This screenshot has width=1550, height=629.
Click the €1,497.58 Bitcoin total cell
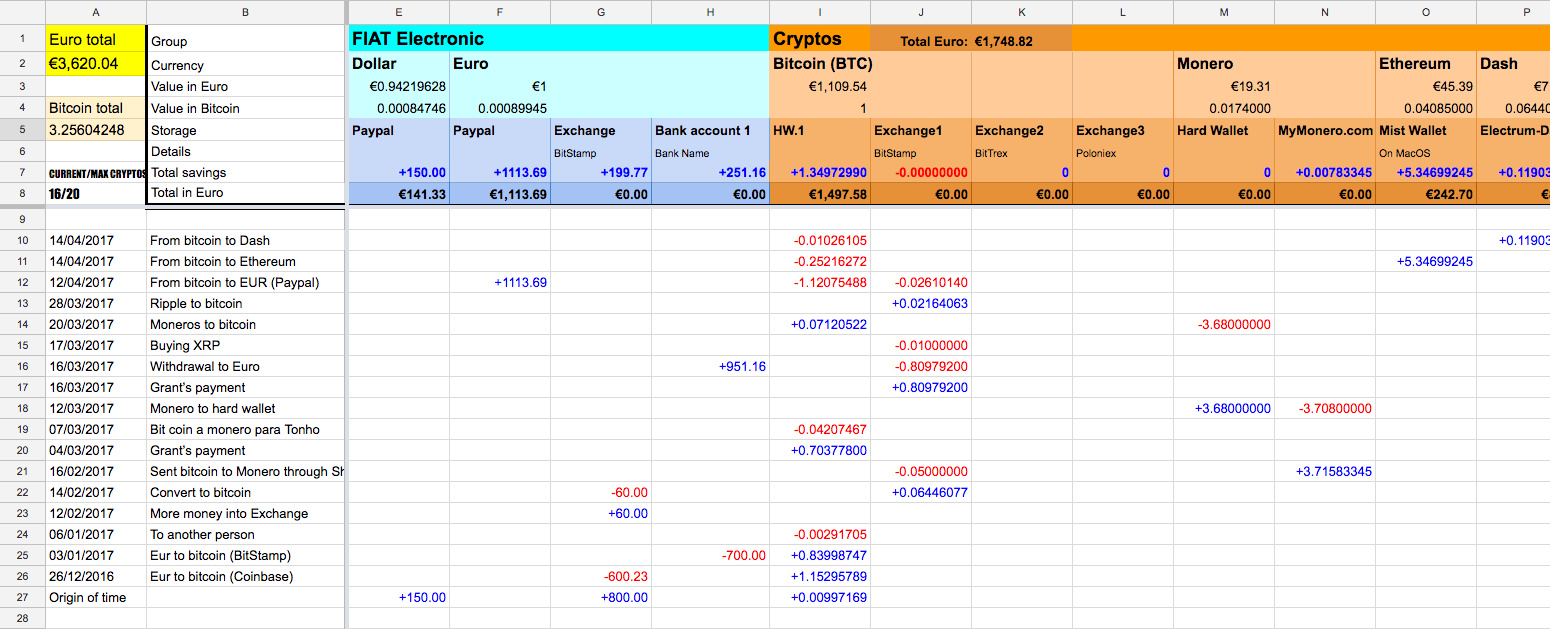click(x=820, y=194)
